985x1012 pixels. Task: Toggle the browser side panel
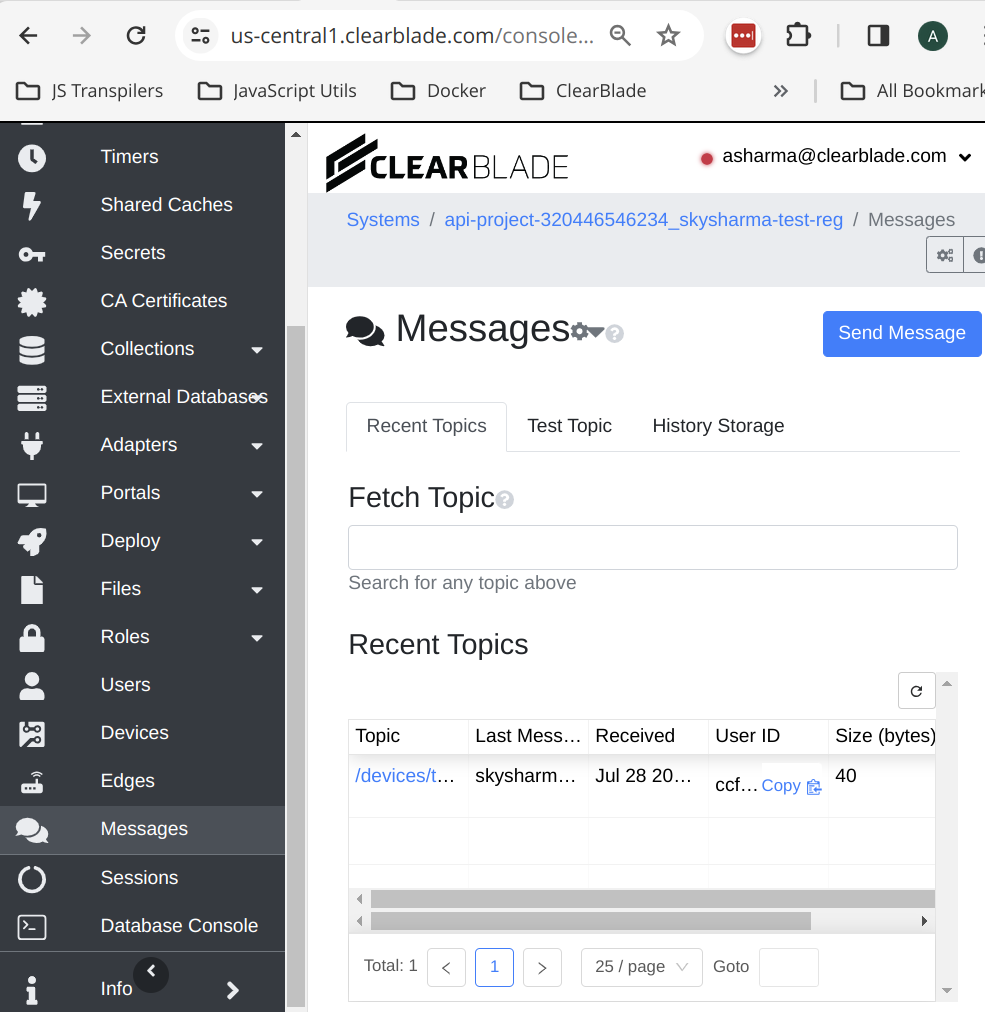878,36
